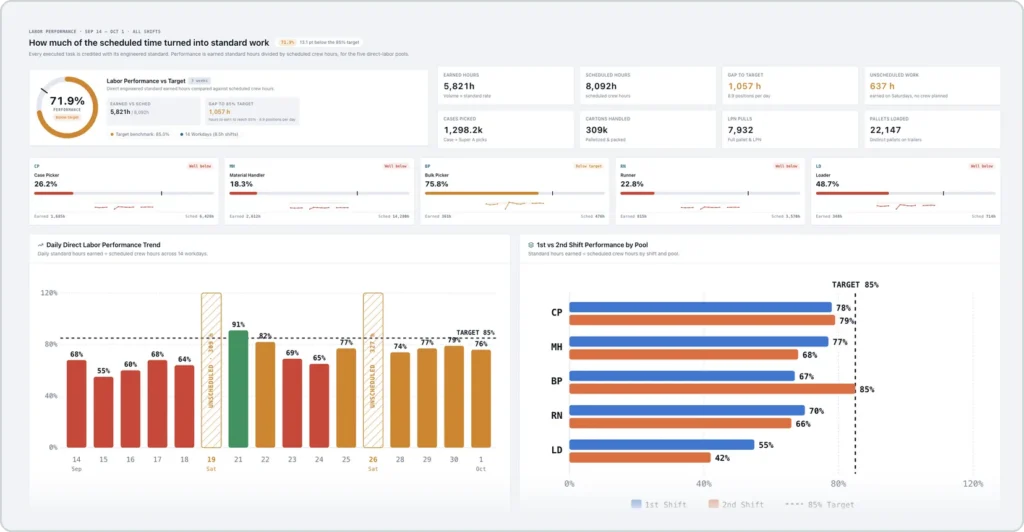
Task: Click the Case Picker sparkline chart
Action: 124,207
